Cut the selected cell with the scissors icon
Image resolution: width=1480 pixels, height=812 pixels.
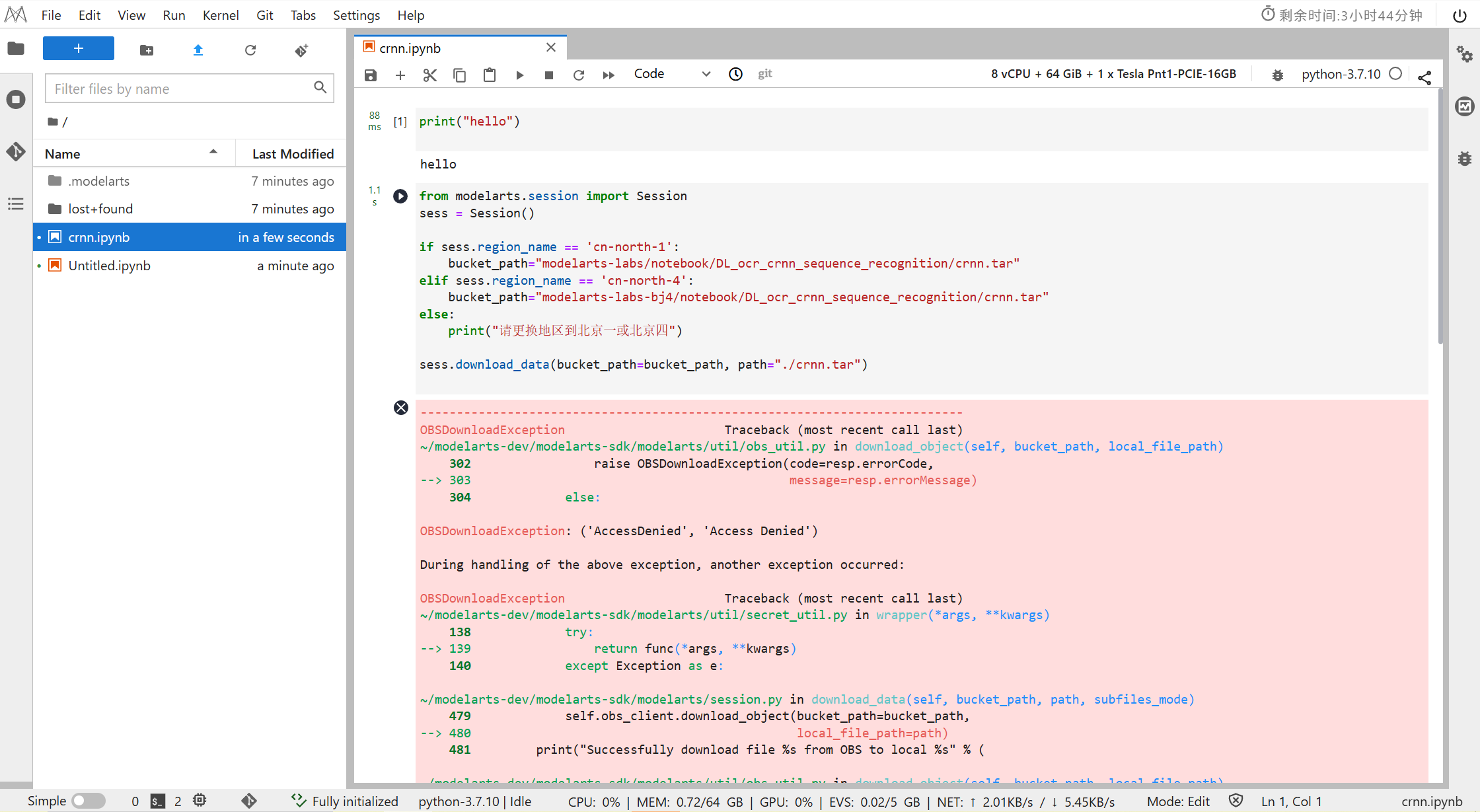point(430,75)
